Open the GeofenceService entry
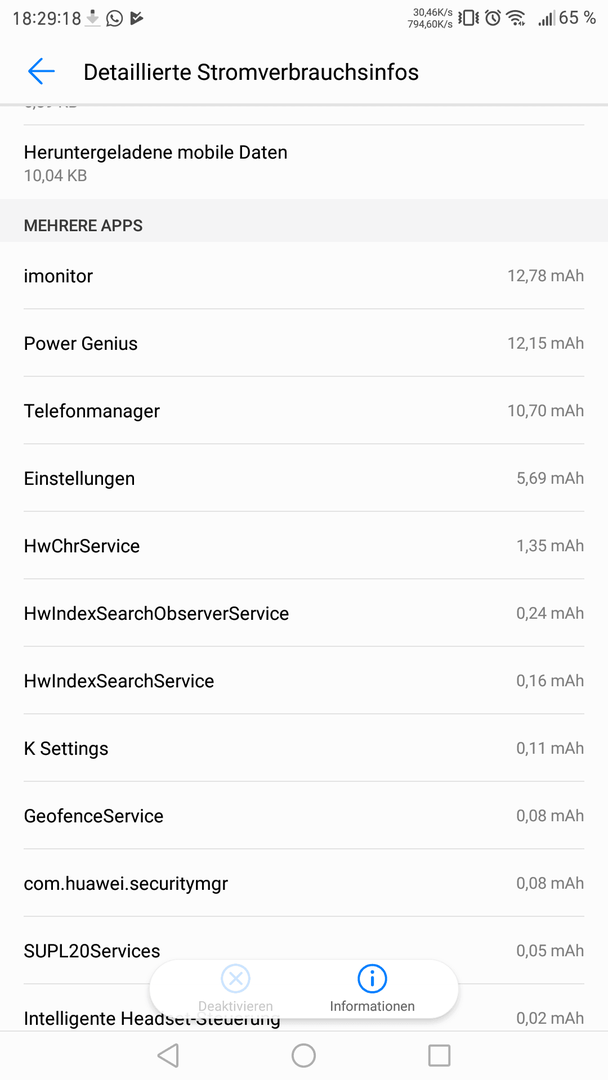The width and height of the screenshot is (608, 1080). [x=304, y=816]
